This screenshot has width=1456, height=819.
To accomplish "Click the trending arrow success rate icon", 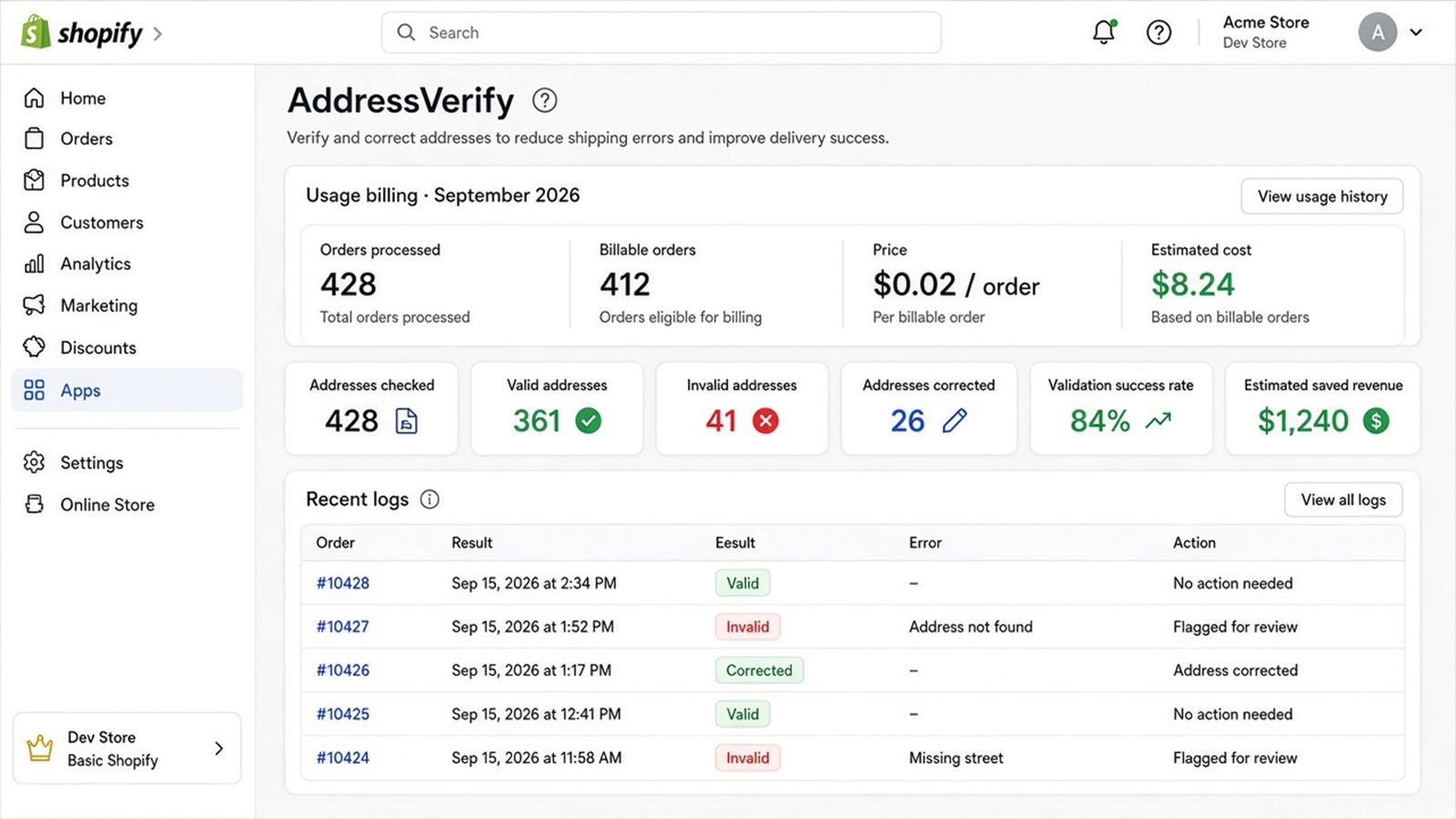I will tap(1158, 420).
